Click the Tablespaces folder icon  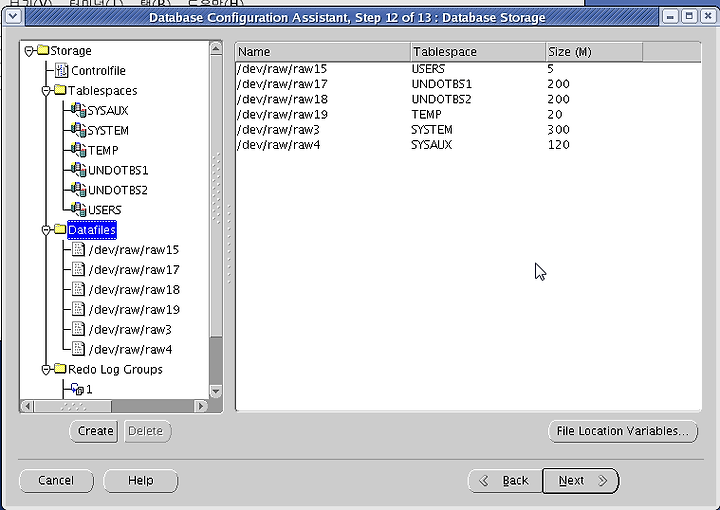[60, 90]
